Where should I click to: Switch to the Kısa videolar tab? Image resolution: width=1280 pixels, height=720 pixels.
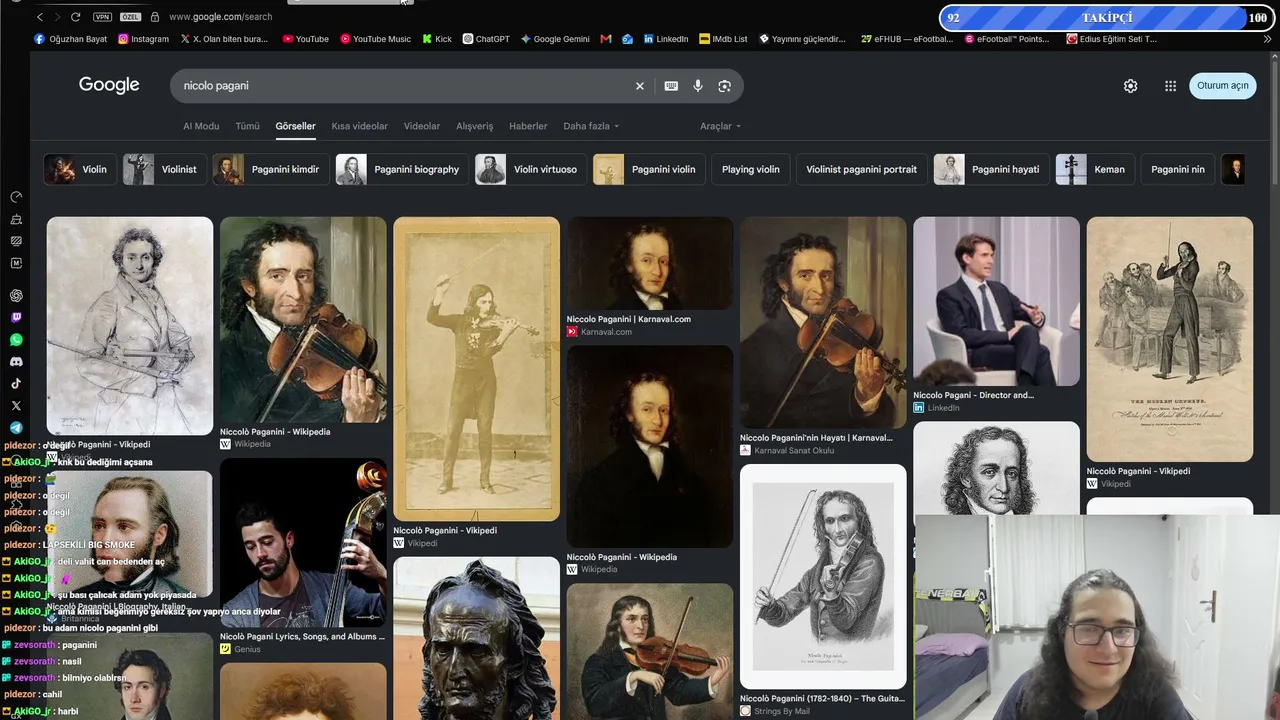click(359, 126)
